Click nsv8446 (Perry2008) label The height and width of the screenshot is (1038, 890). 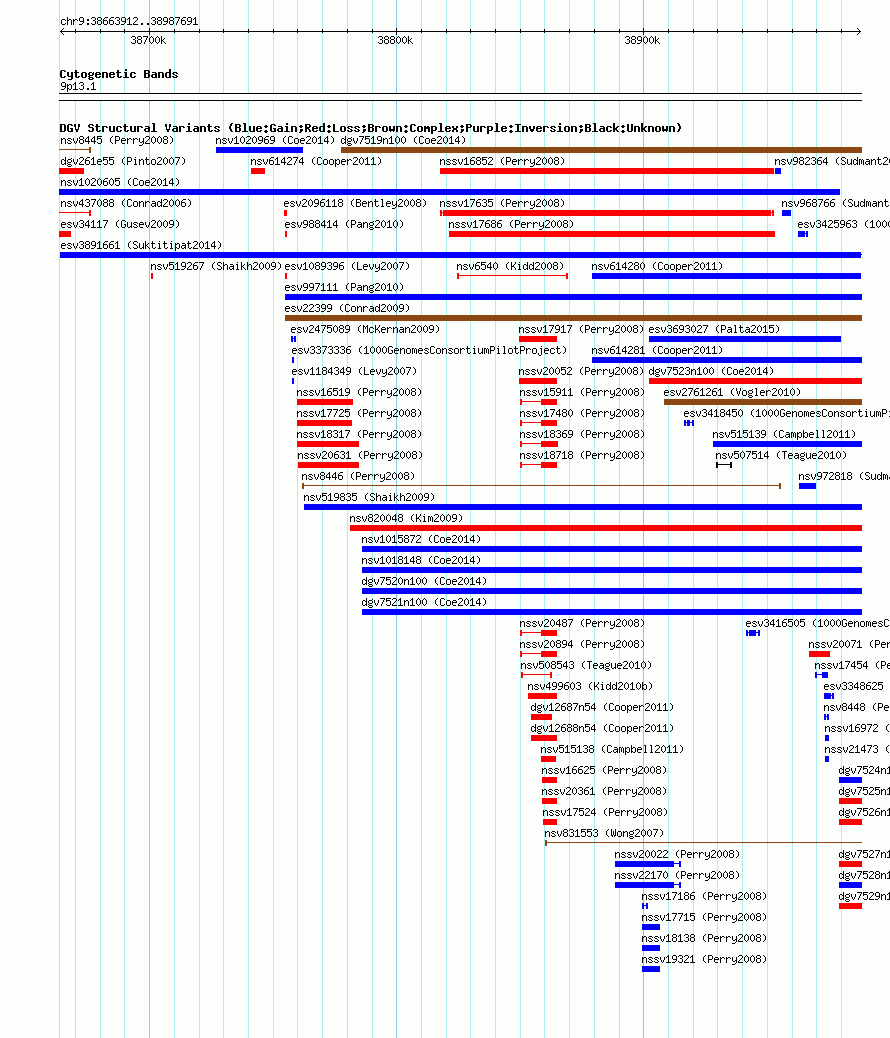358,477
